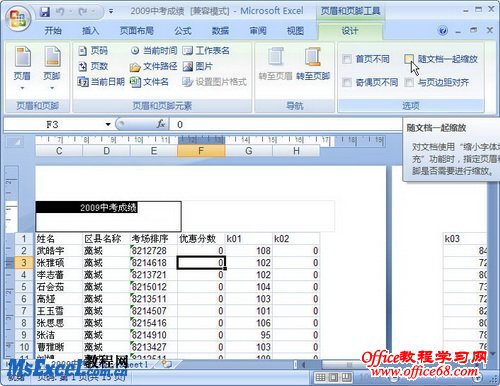The height and width of the screenshot is (386, 500).
Task: Open the Name Box dropdown arrow
Action: point(108,124)
